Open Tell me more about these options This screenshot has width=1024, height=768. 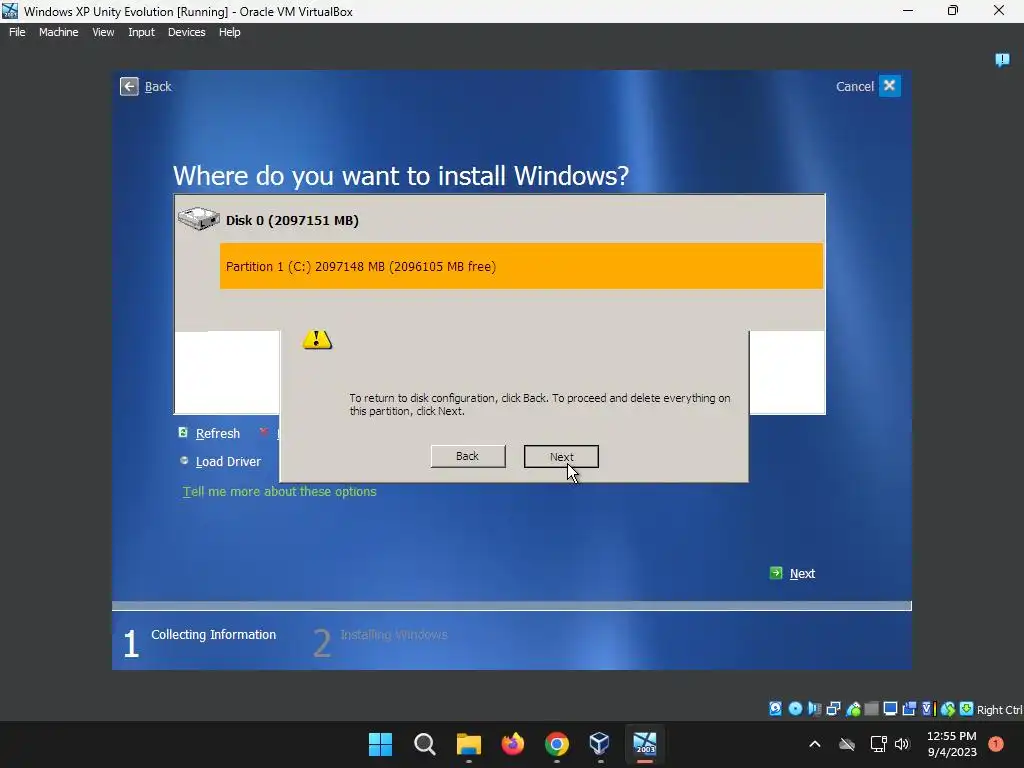[x=280, y=491]
